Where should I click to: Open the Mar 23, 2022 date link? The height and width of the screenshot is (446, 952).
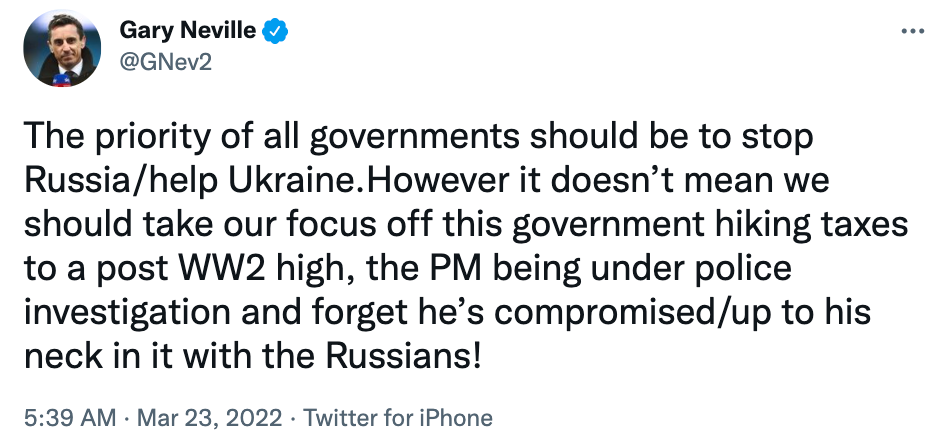(191, 417)
